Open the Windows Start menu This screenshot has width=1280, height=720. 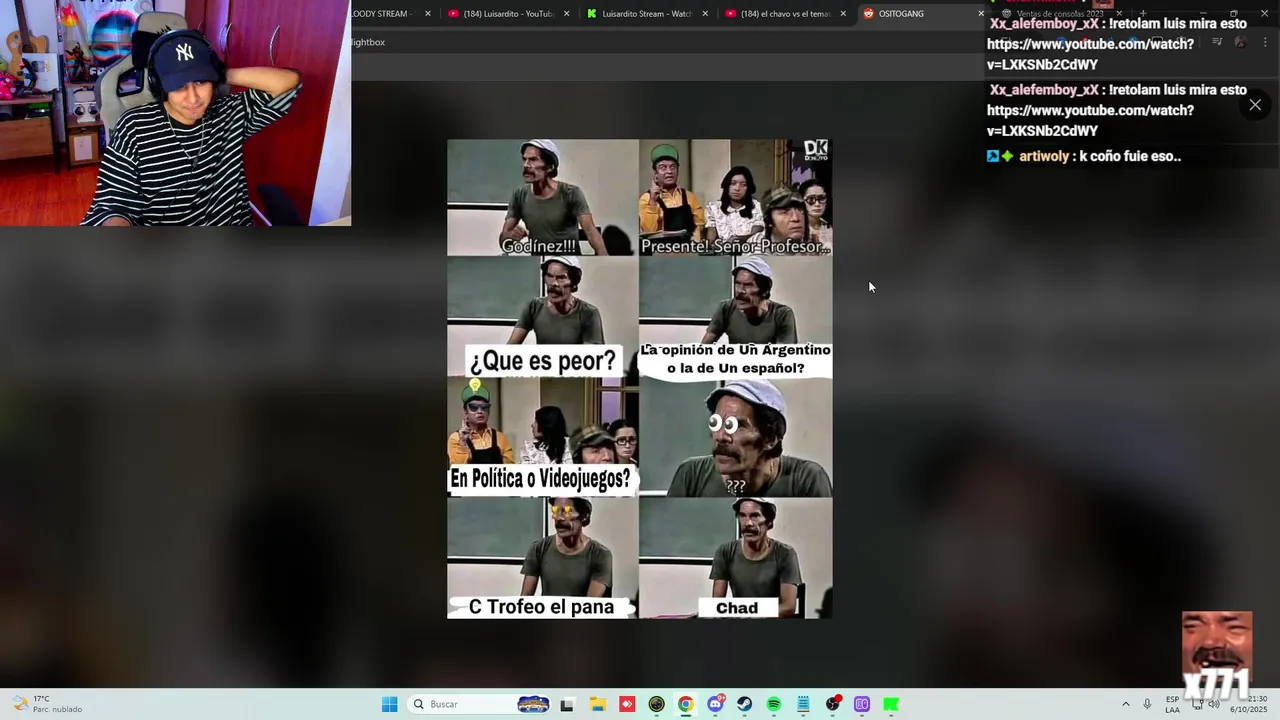pos(389,704)
